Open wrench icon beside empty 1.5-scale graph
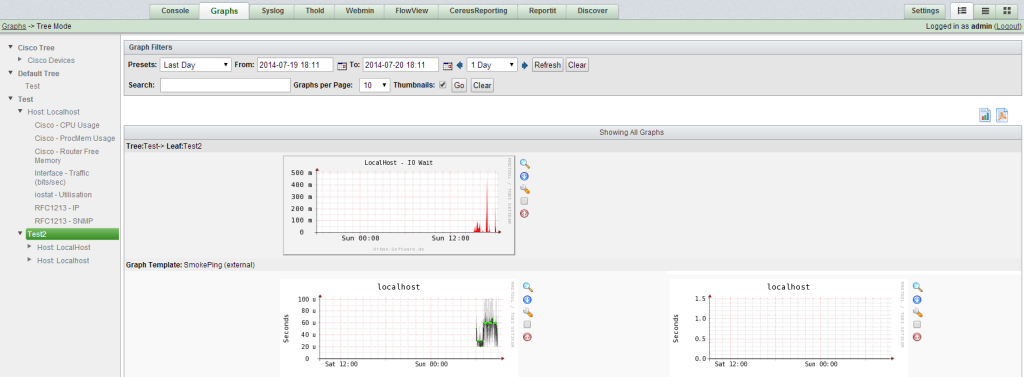Screen dimensions: 1024x377 [x=918, y=312]
